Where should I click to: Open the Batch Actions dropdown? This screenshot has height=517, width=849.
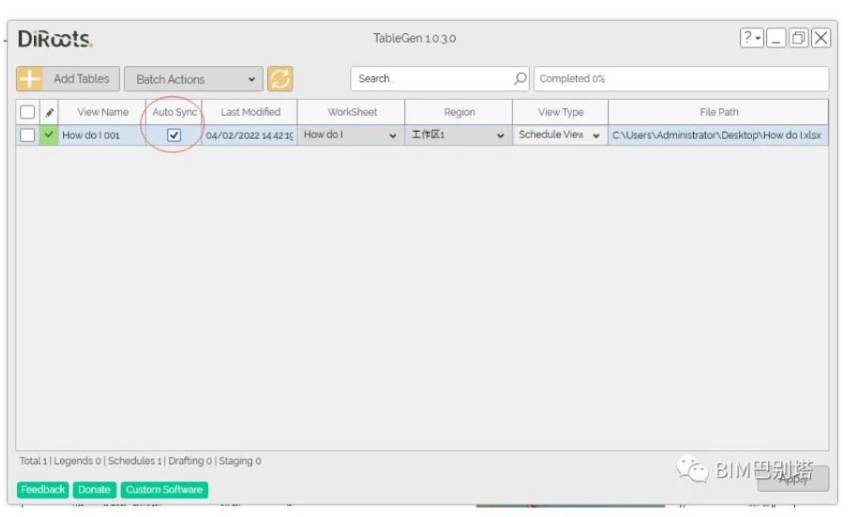pos(193,79)
